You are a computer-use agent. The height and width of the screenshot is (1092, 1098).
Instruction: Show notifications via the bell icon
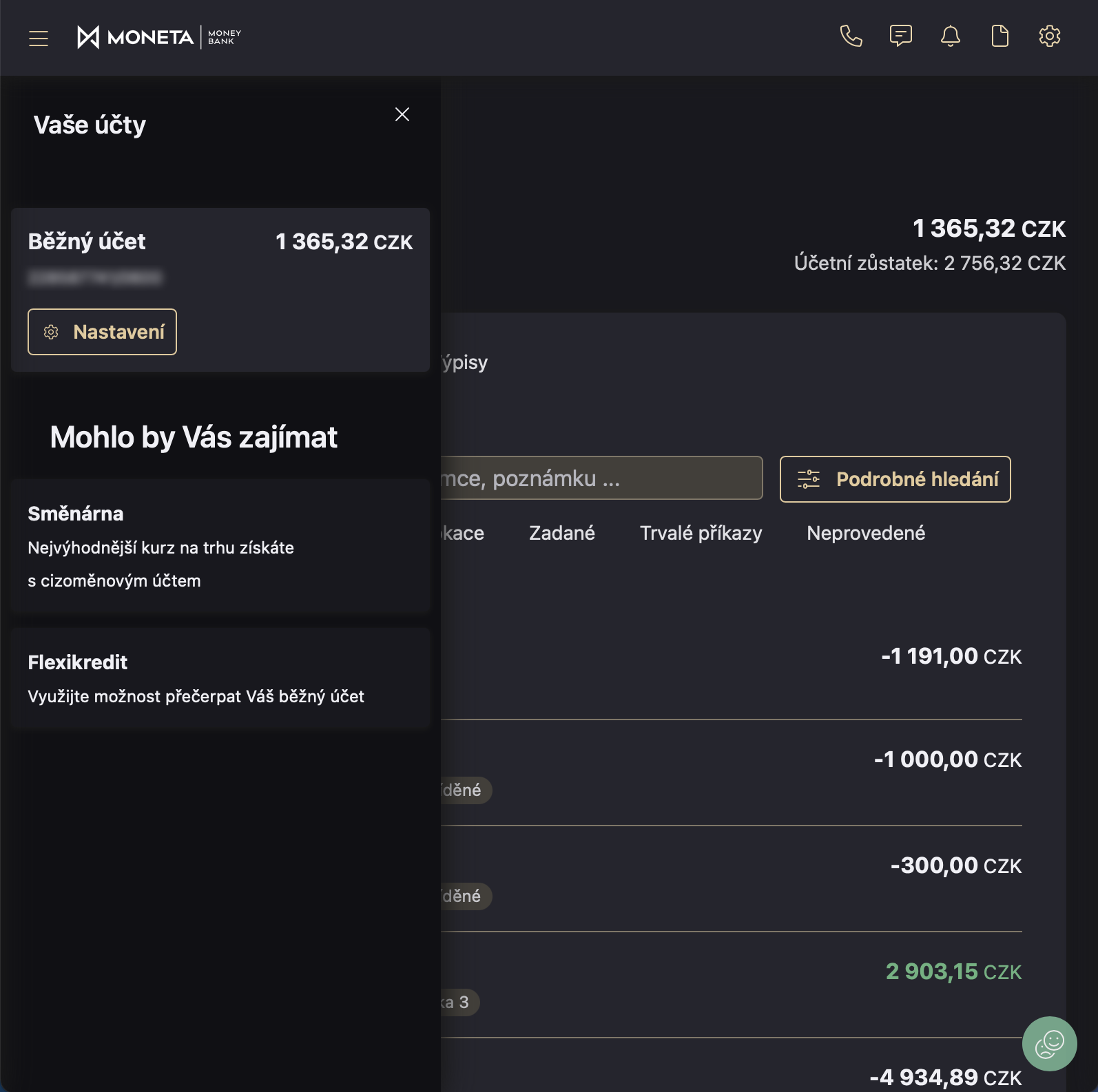point(950,36)
